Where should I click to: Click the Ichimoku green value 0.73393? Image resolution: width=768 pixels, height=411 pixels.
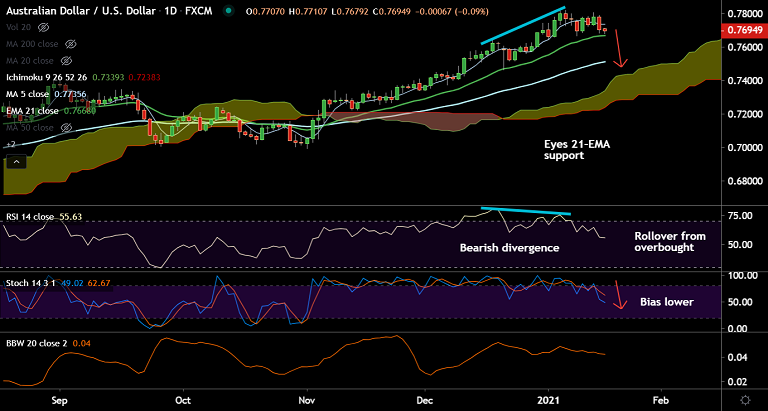tap(110, 77)
